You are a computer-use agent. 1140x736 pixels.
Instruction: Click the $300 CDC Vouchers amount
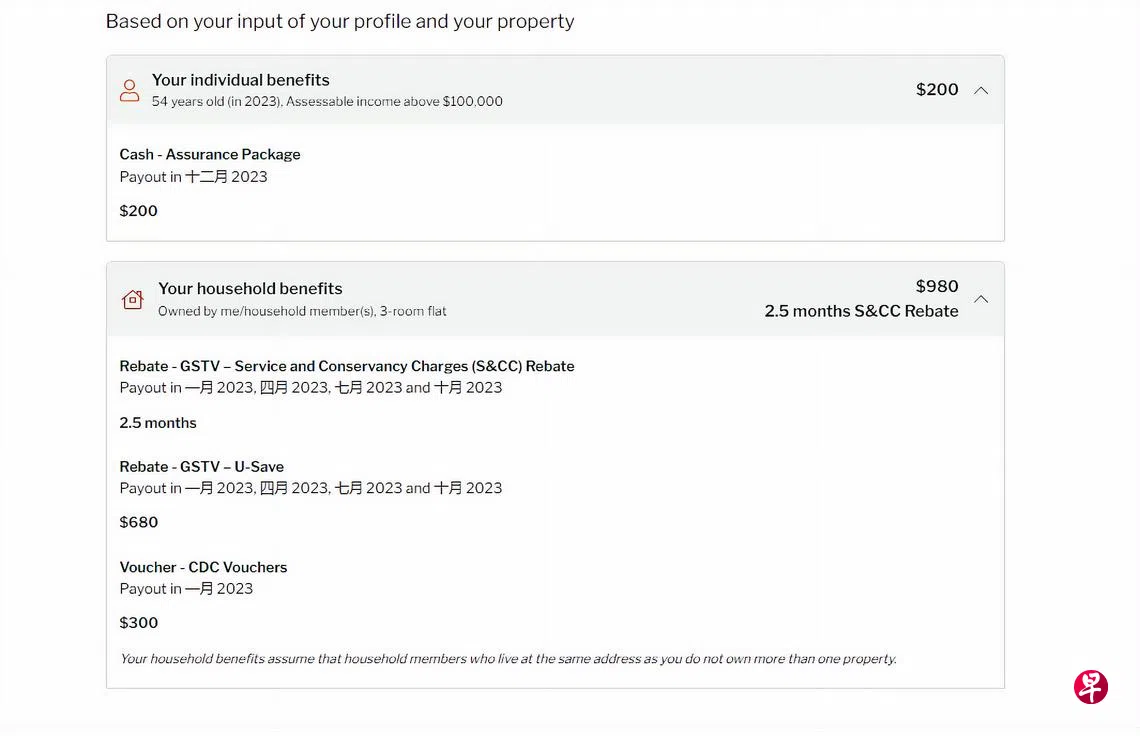pos(139,623)
